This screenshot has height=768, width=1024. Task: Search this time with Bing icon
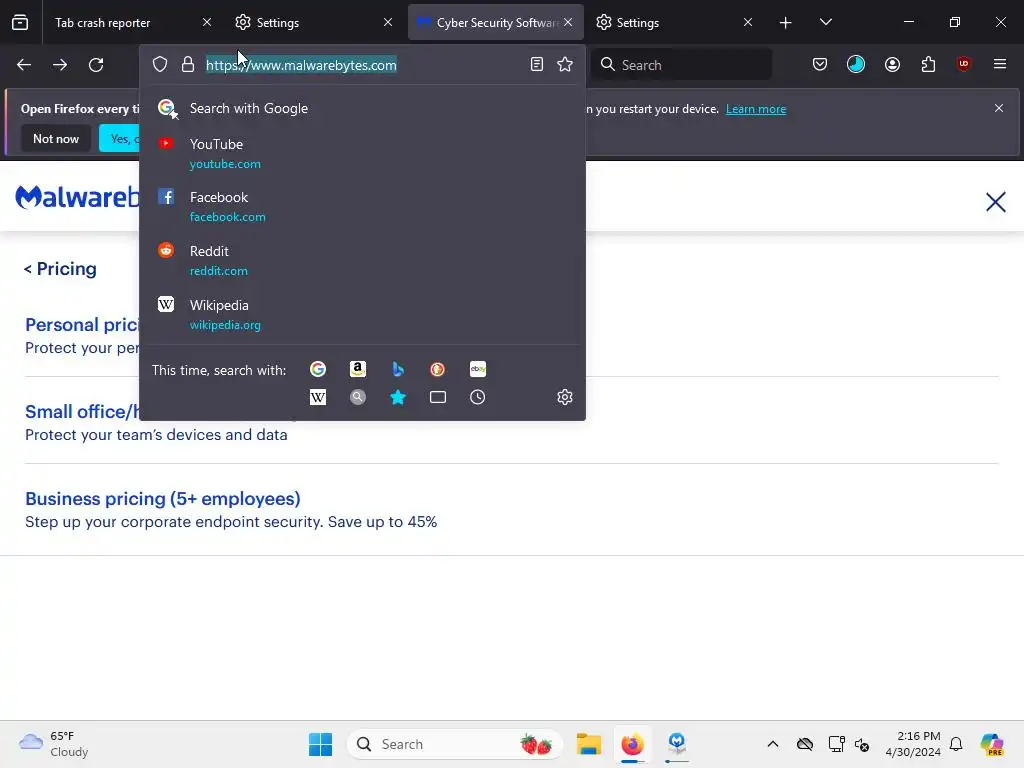point(398,370)
